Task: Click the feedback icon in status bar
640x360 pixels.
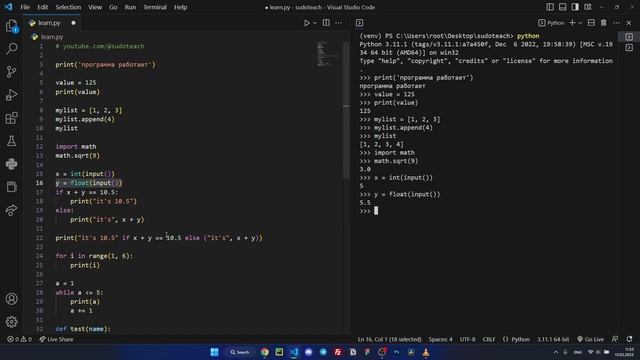Action: [615, 339]
